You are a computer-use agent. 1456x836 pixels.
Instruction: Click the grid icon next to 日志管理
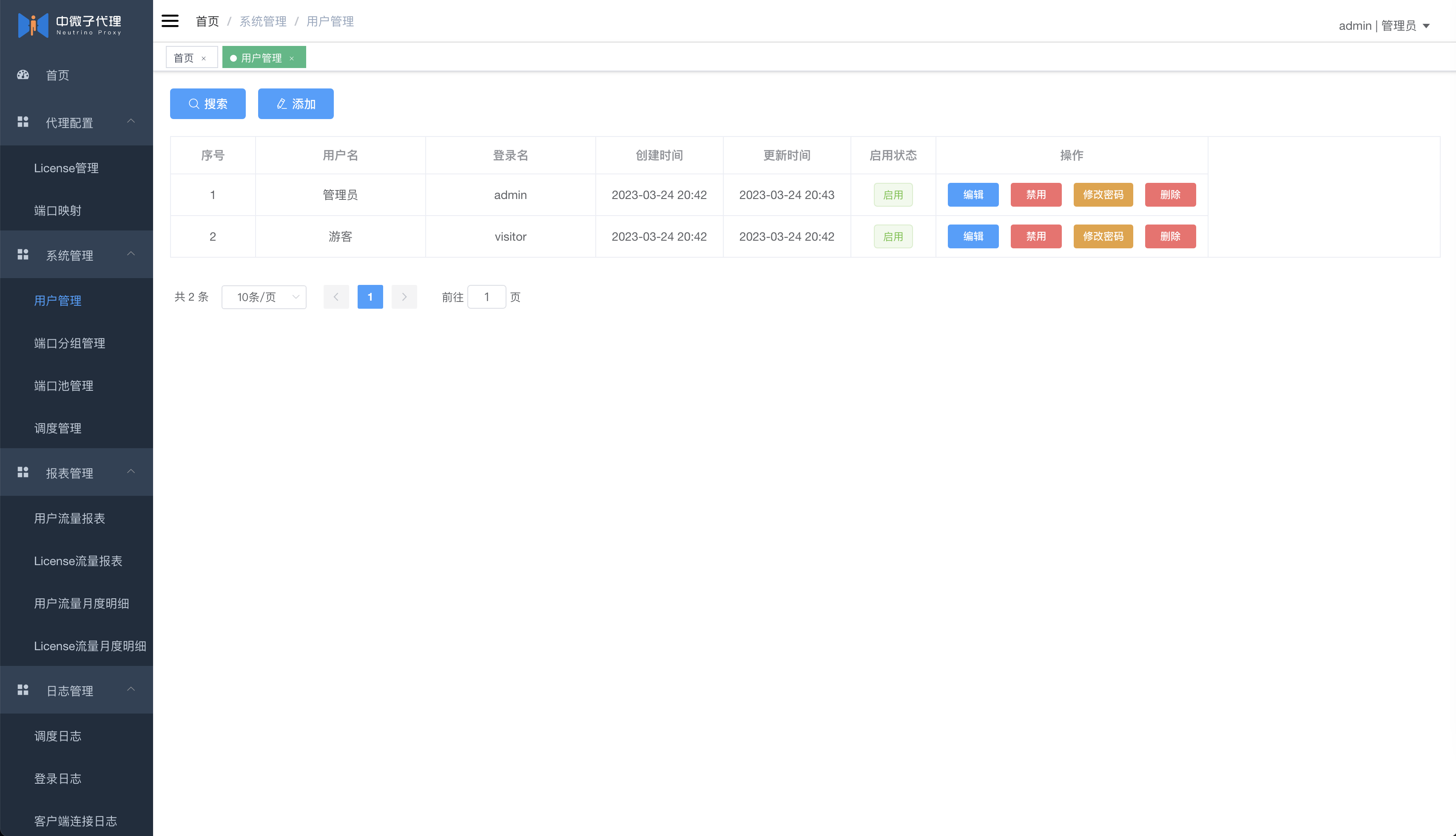(x=23, y=690)
